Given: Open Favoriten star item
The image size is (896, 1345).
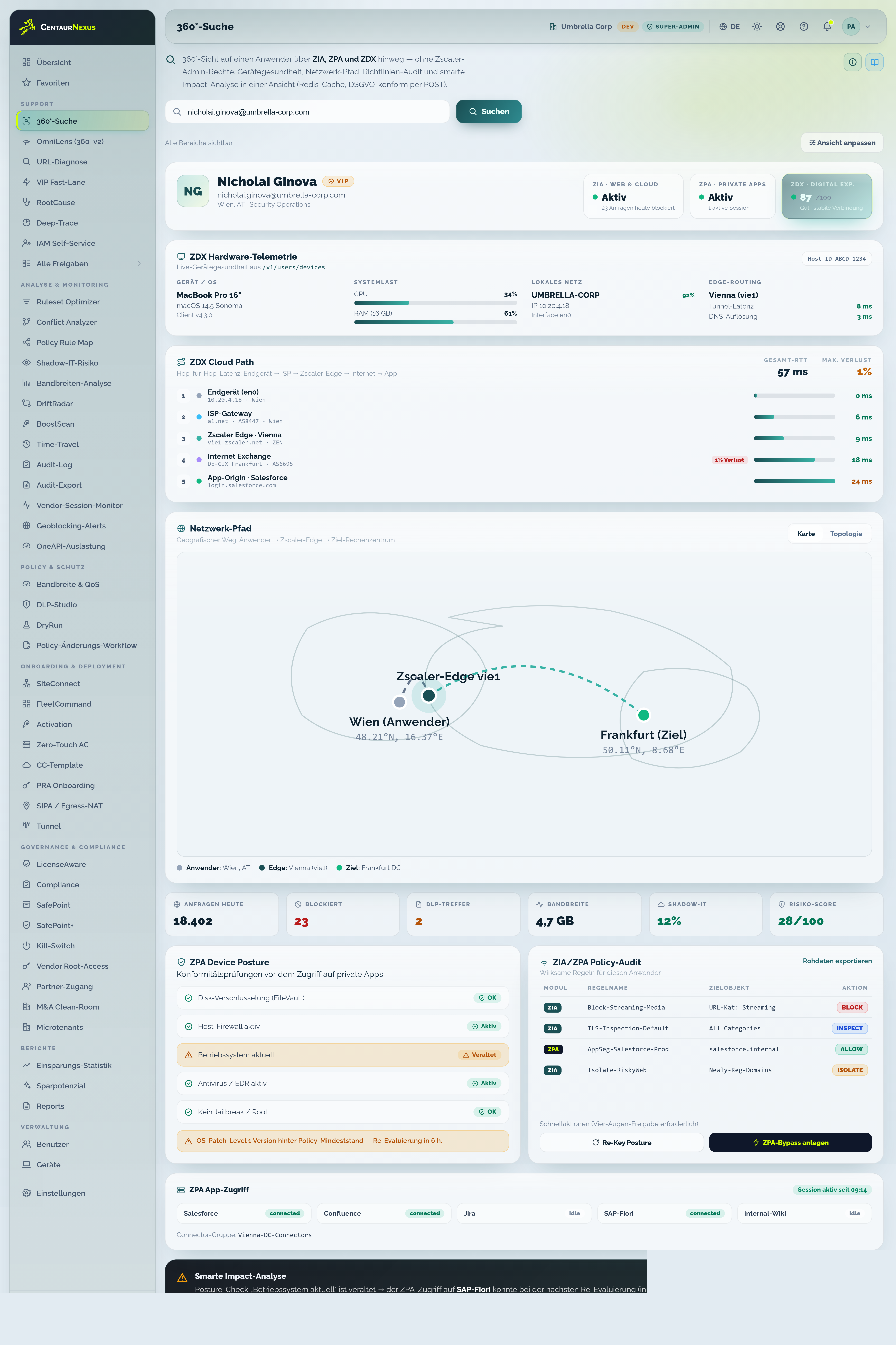Looking at the screenshot, I should coord(82,83).
